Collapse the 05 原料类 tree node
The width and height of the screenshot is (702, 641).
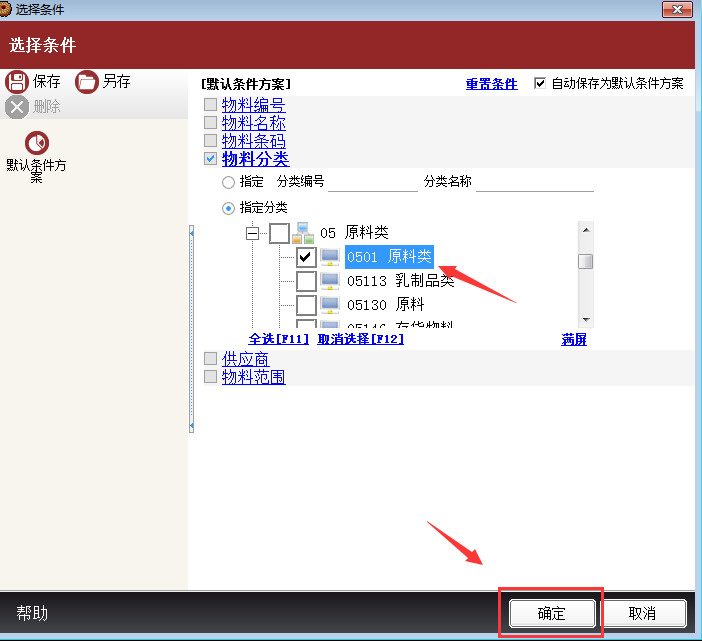(253, 233)
